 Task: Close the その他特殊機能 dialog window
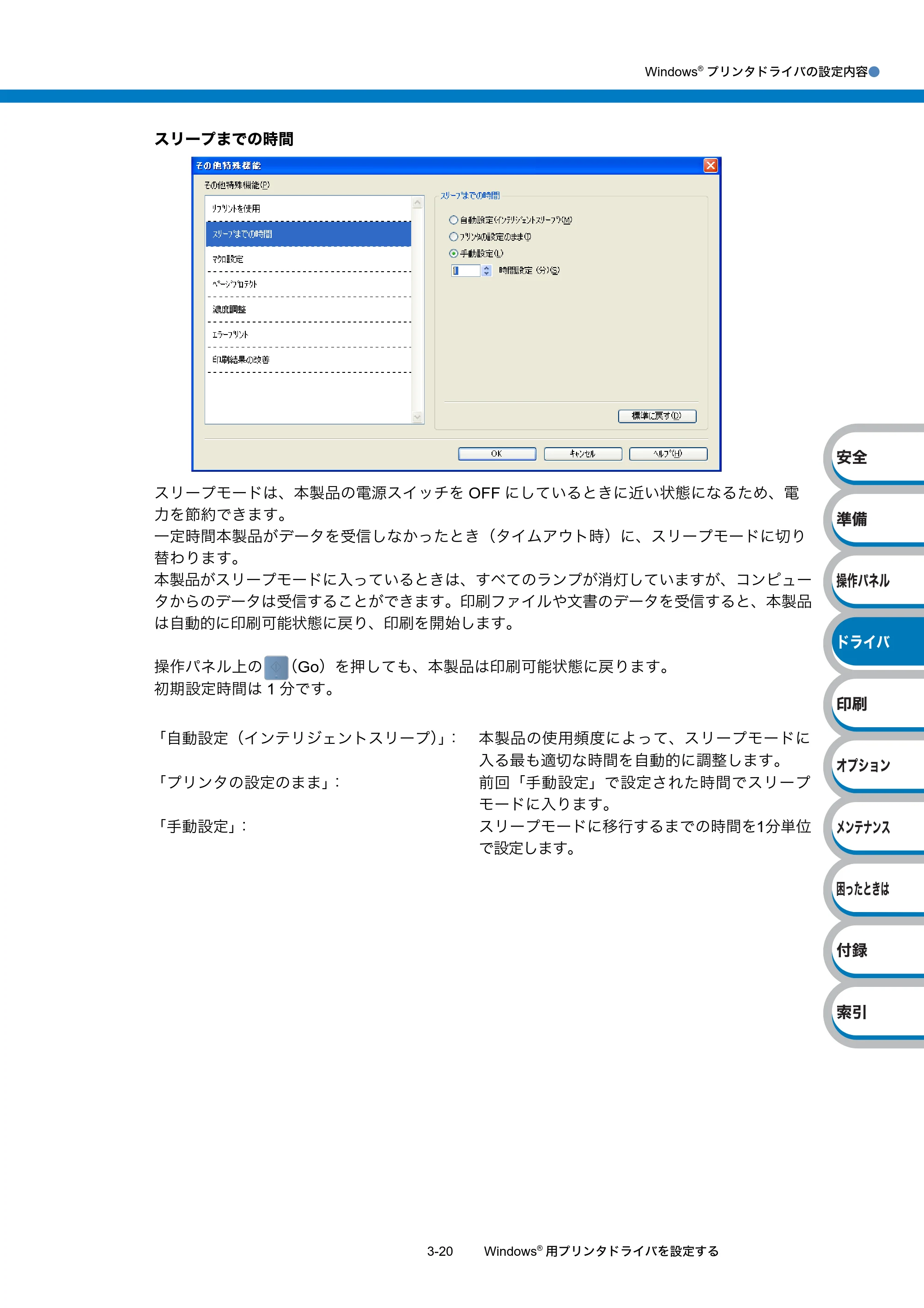coord(711,165)
